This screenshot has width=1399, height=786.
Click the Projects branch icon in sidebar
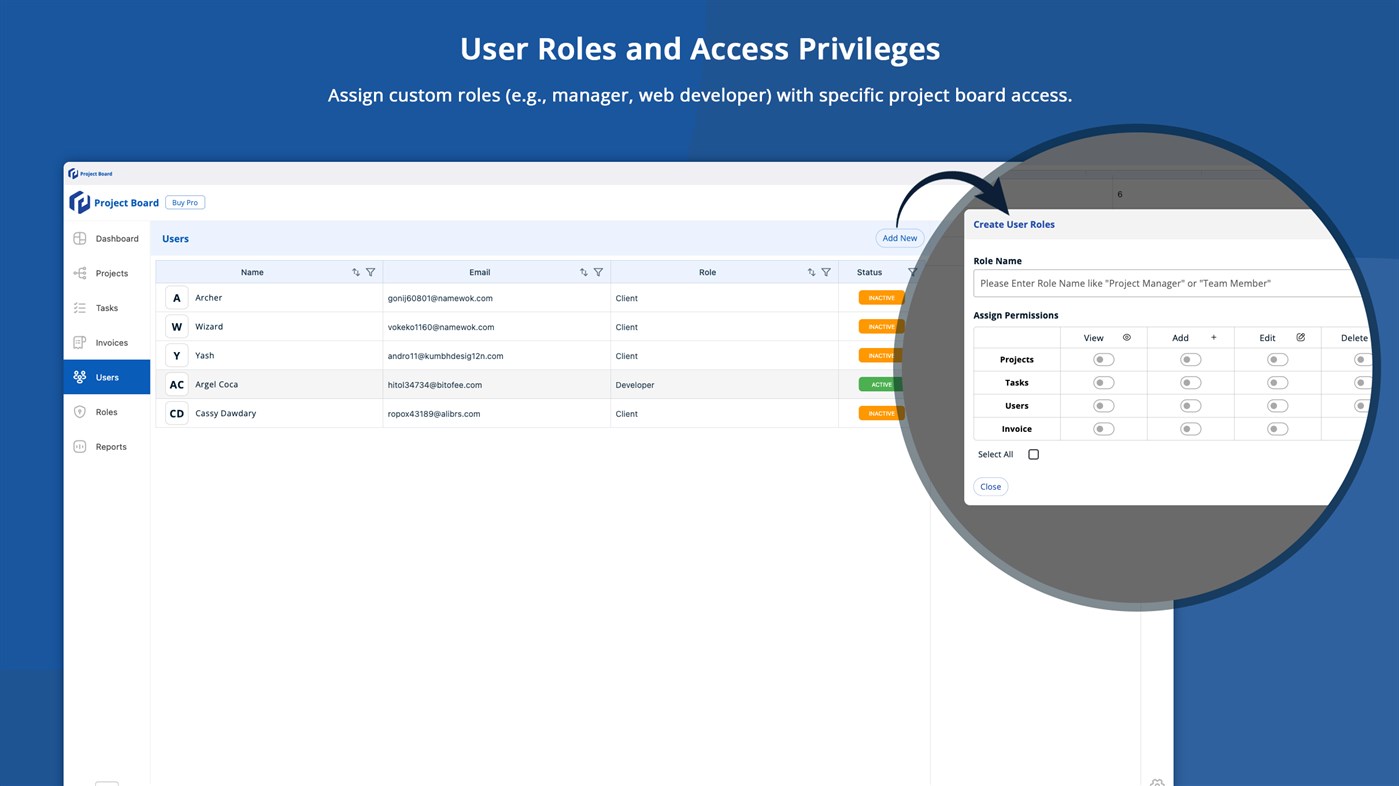(78, 273)
